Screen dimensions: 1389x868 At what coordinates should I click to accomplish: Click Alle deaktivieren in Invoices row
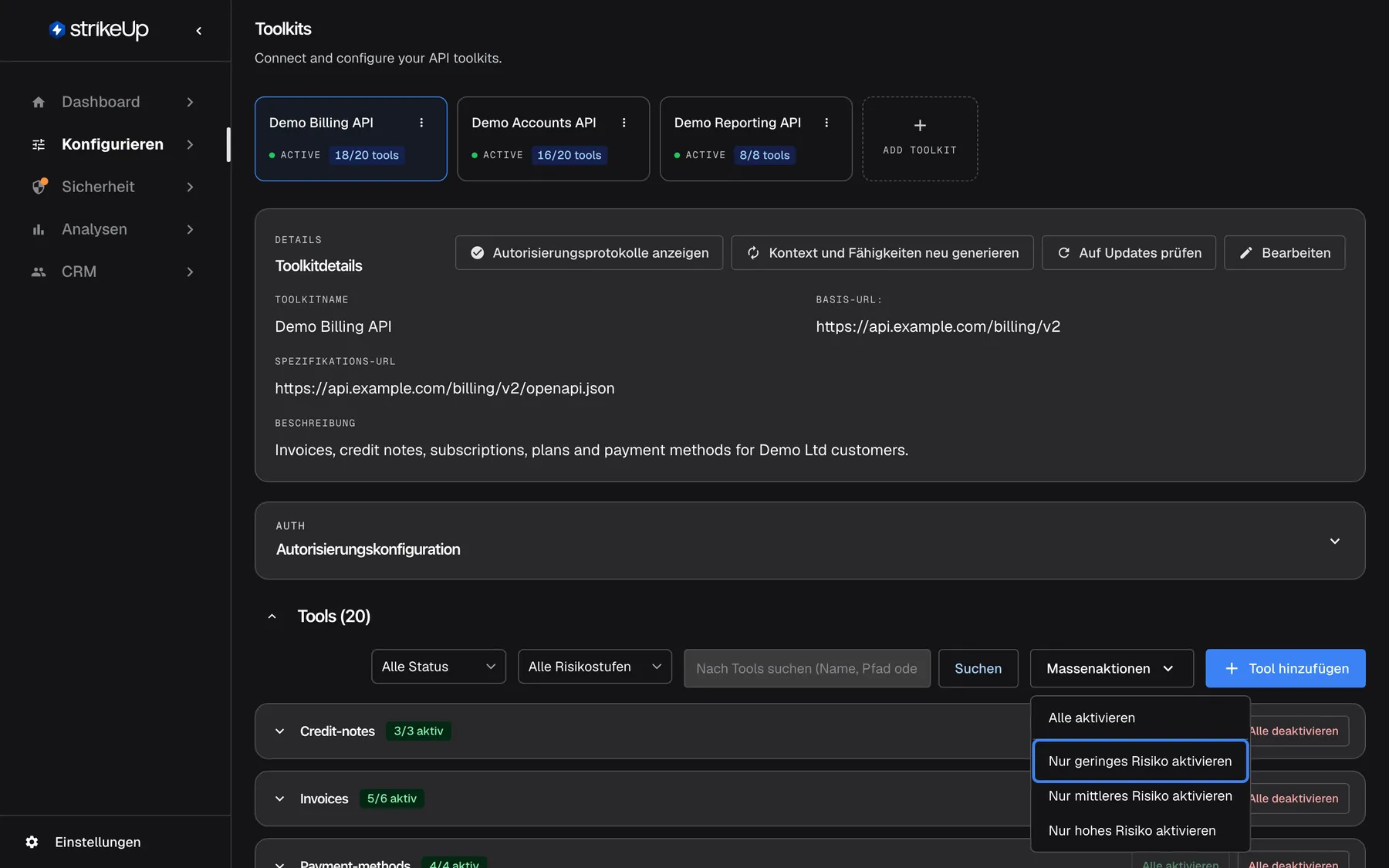click(x=1299, y=799)
